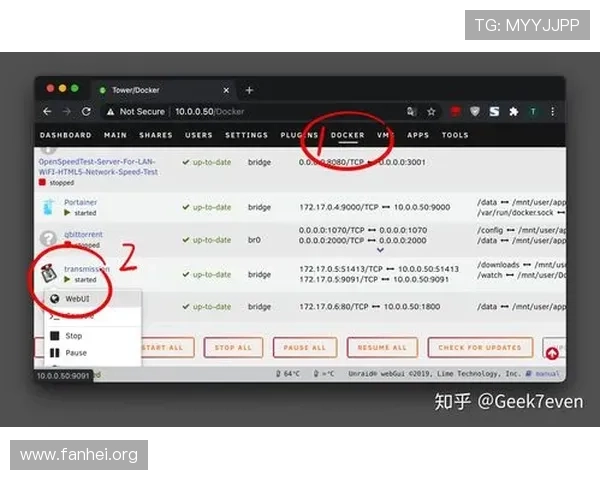Open the Dashboard menu
This screenshot has height=480, width=600.
65,135
